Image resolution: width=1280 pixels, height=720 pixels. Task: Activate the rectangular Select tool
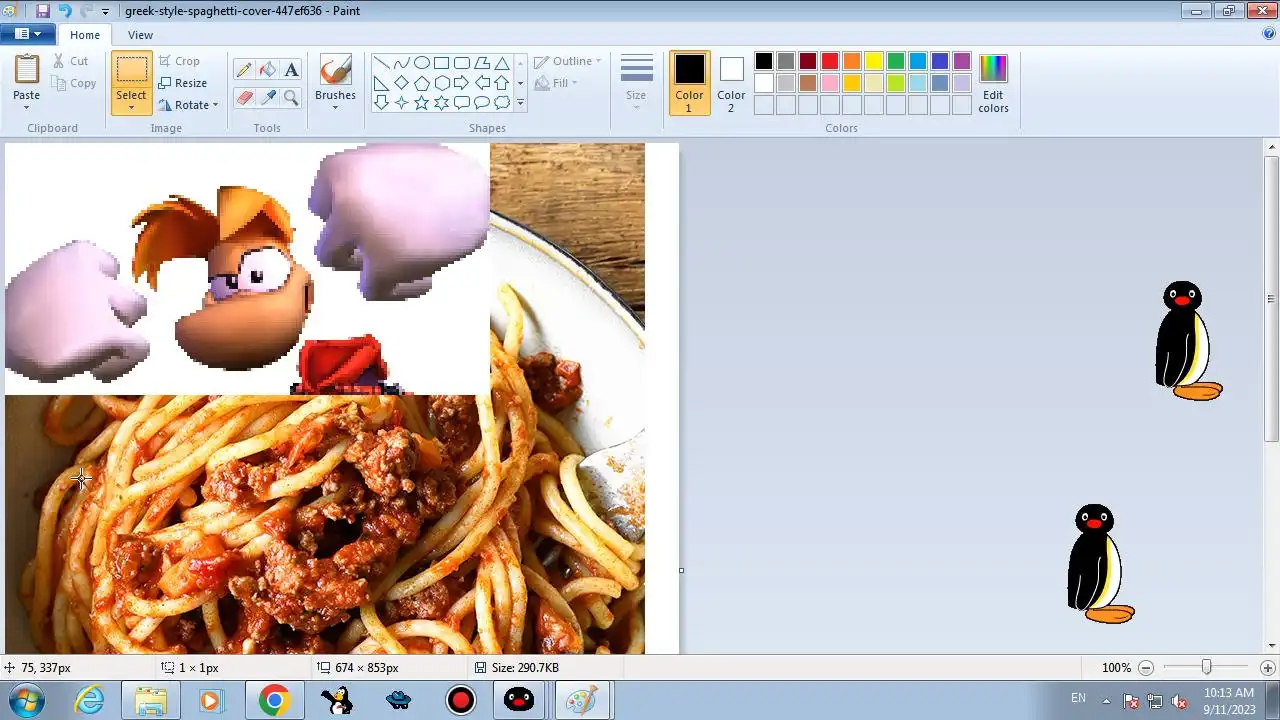pyautogui.click(x=131, y=70)
